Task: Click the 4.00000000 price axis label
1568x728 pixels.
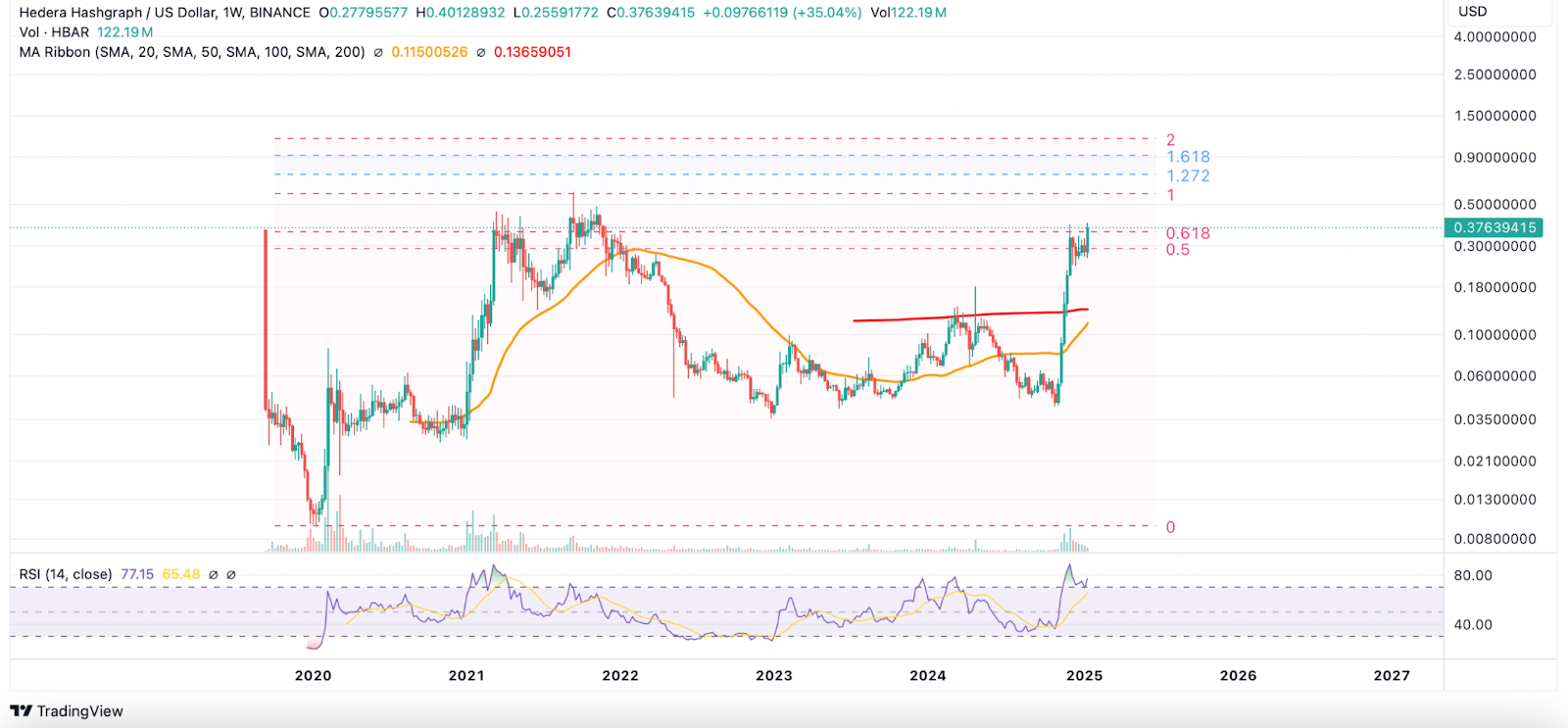Action: pos(1495,37)
